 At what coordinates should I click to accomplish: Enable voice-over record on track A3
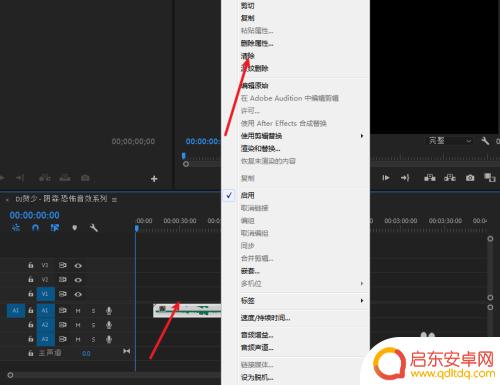point(109,339)
